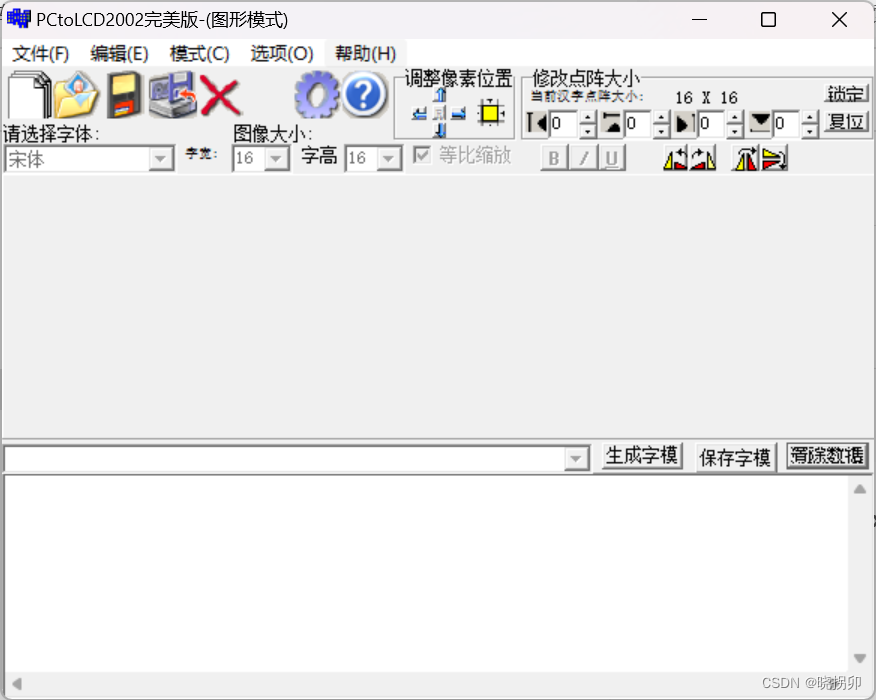Increase the left edge spinner value
The image size is (876, 700).
coord(587,117)
